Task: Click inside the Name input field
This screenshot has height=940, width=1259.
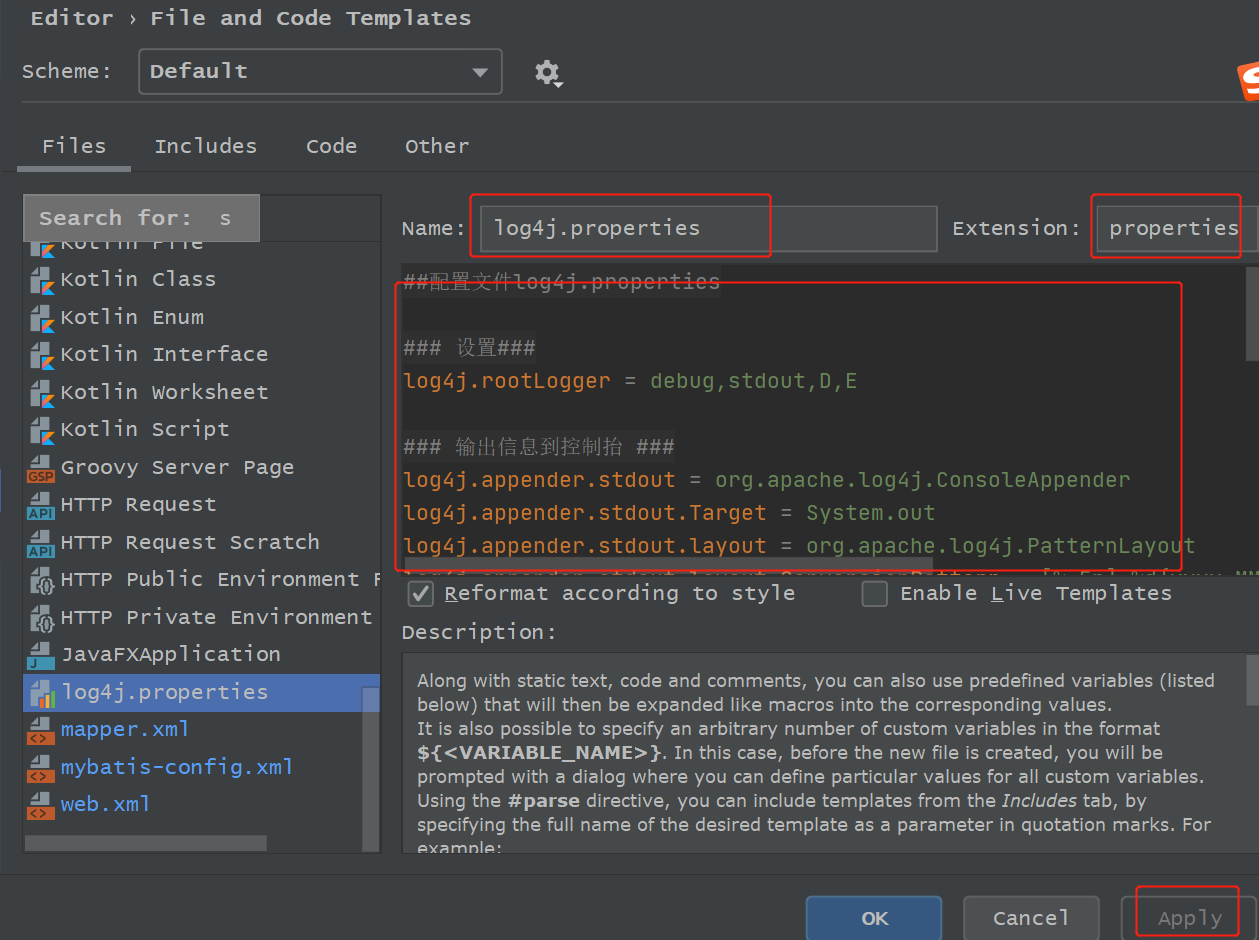Action: [x=620, y=228]
